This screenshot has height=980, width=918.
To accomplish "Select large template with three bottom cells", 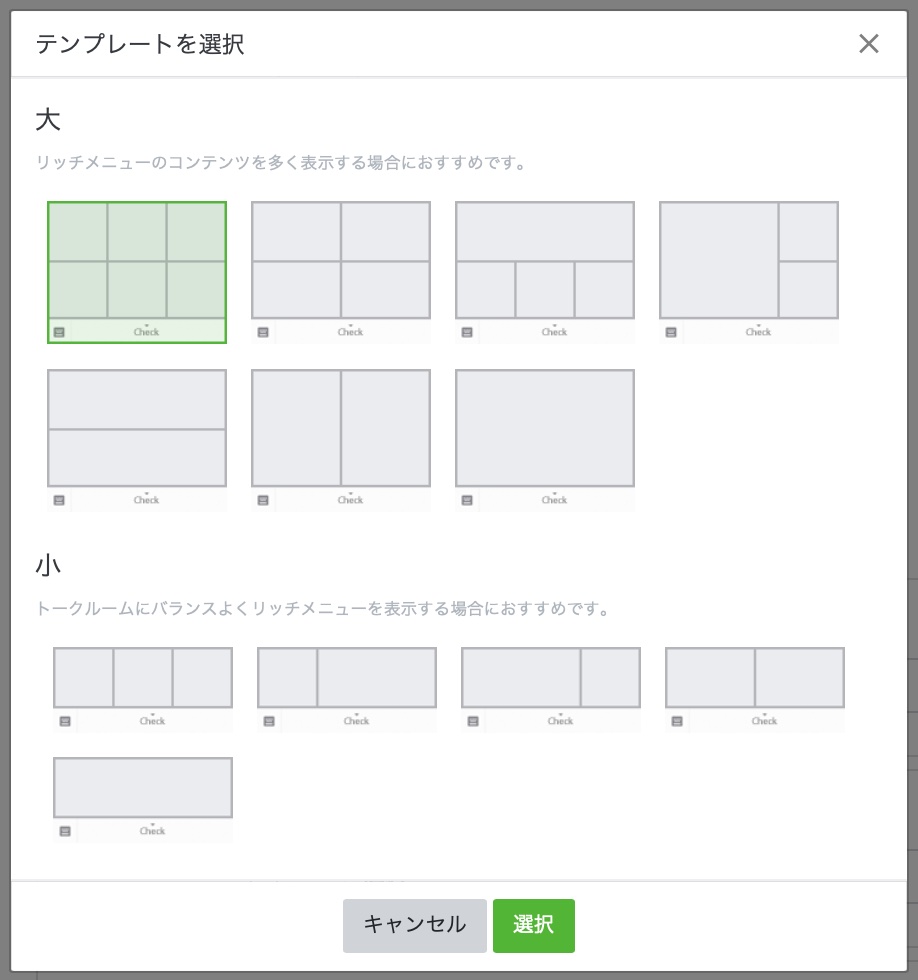I will pyautogui.click(x=545, y=261).
